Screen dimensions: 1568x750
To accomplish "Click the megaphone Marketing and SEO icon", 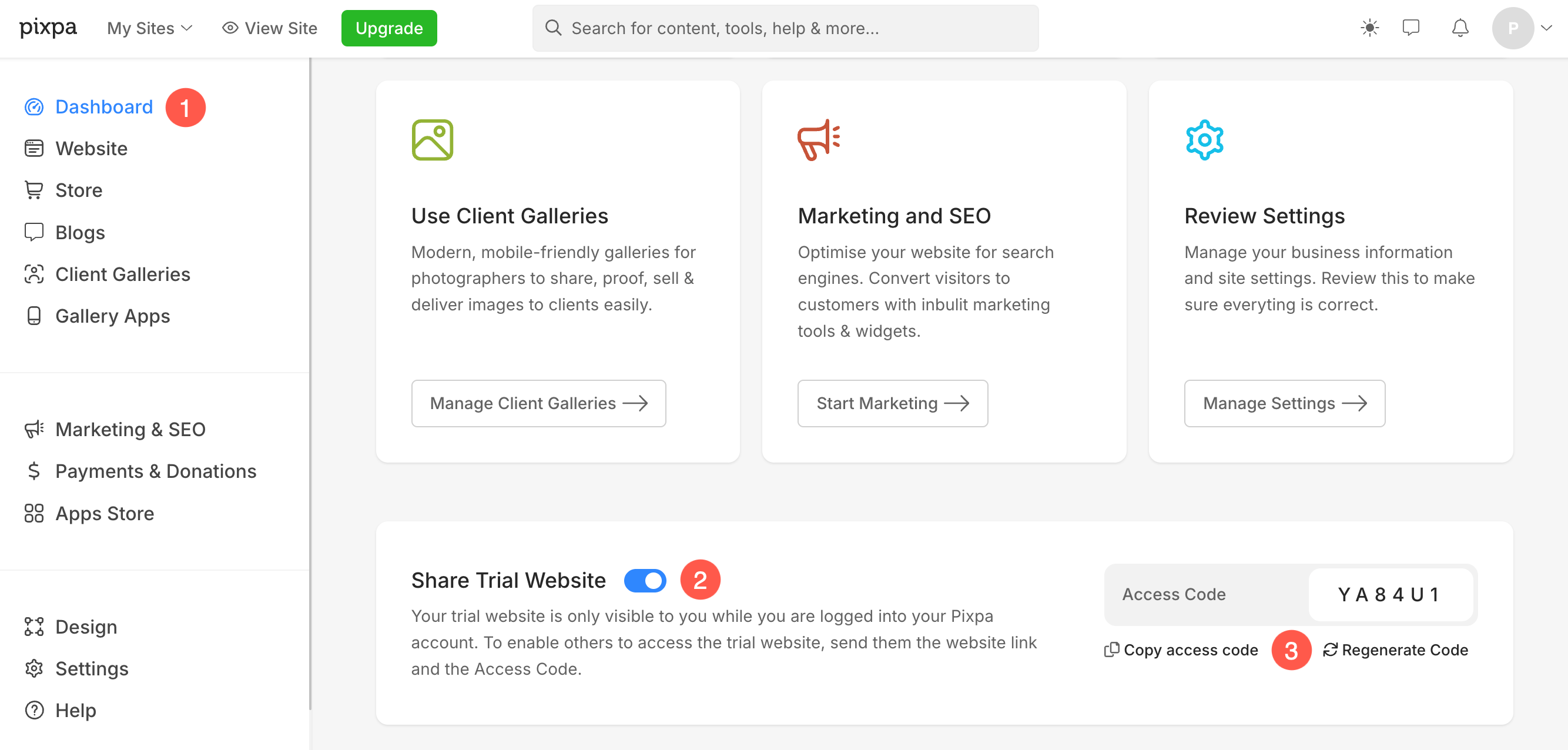I will [819, 140].
